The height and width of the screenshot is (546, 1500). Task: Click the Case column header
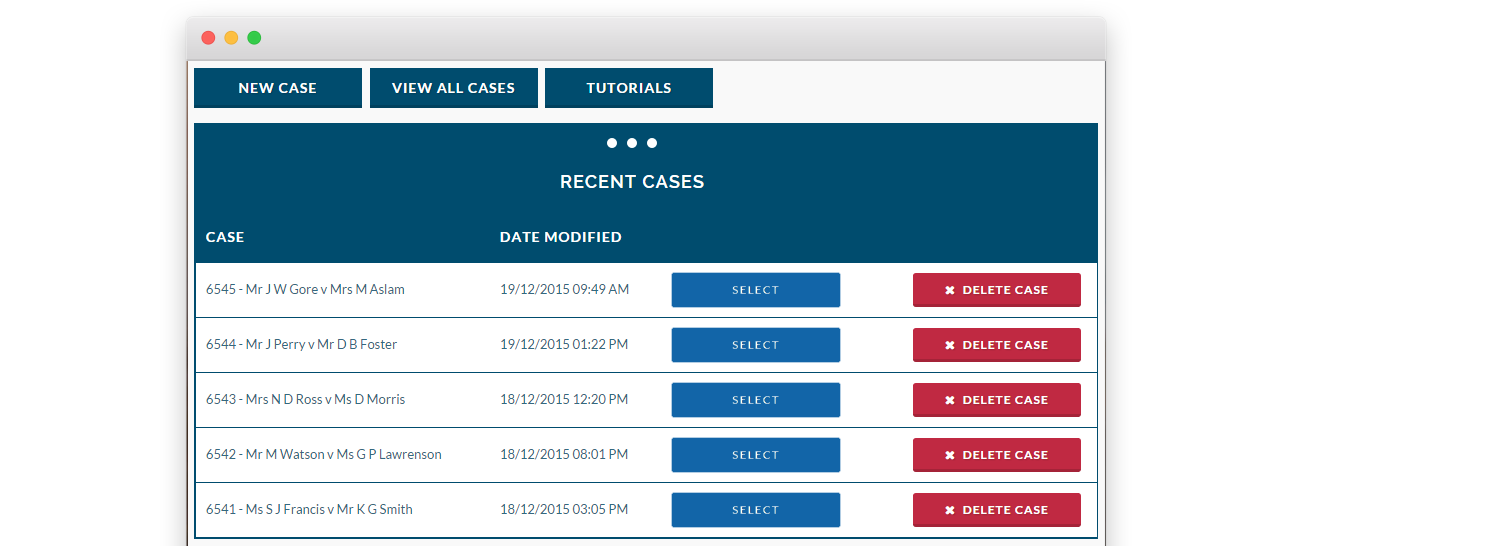click(x=225, y=237)
